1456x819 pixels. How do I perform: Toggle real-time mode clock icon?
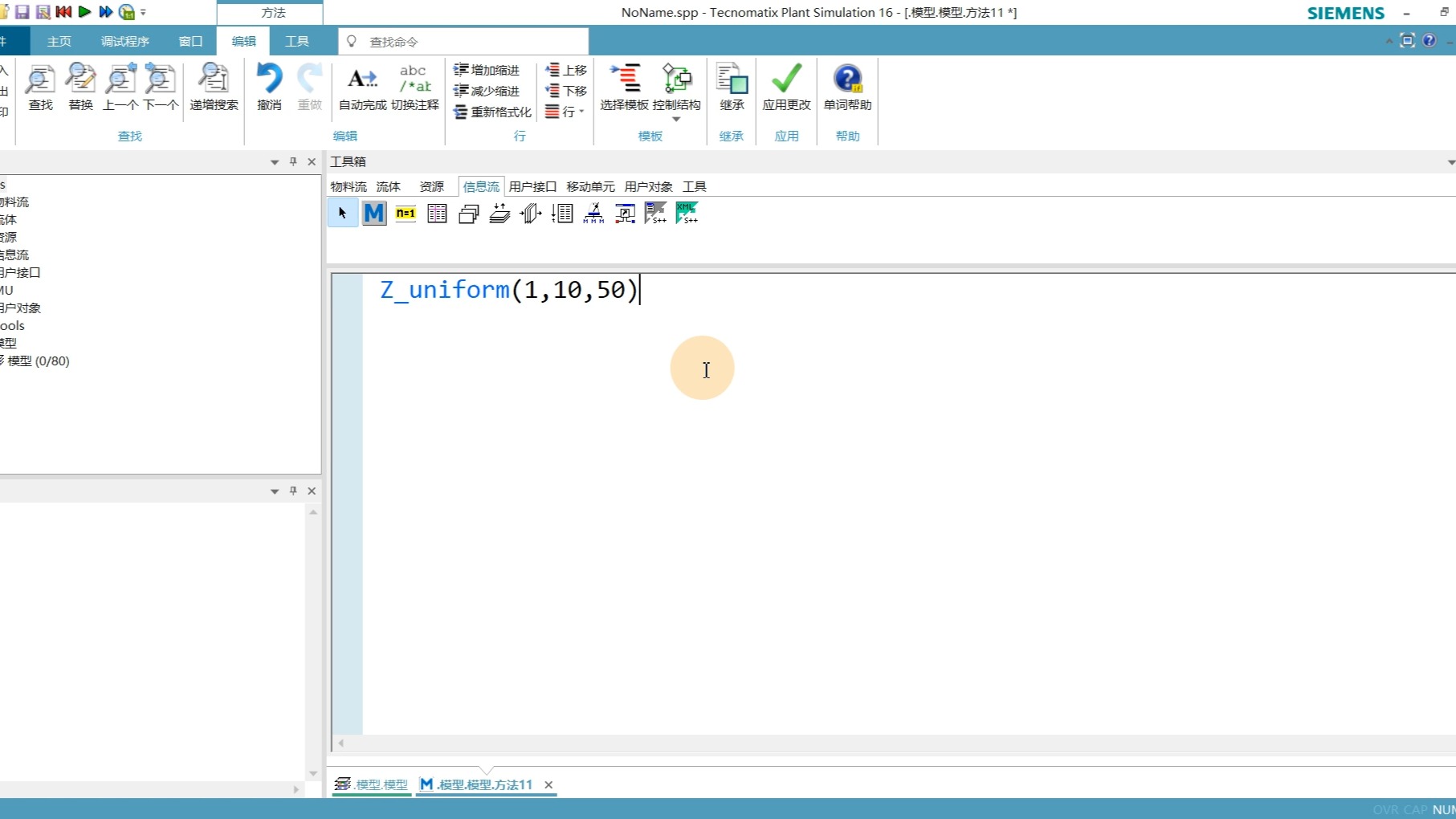tap(127, 12)
